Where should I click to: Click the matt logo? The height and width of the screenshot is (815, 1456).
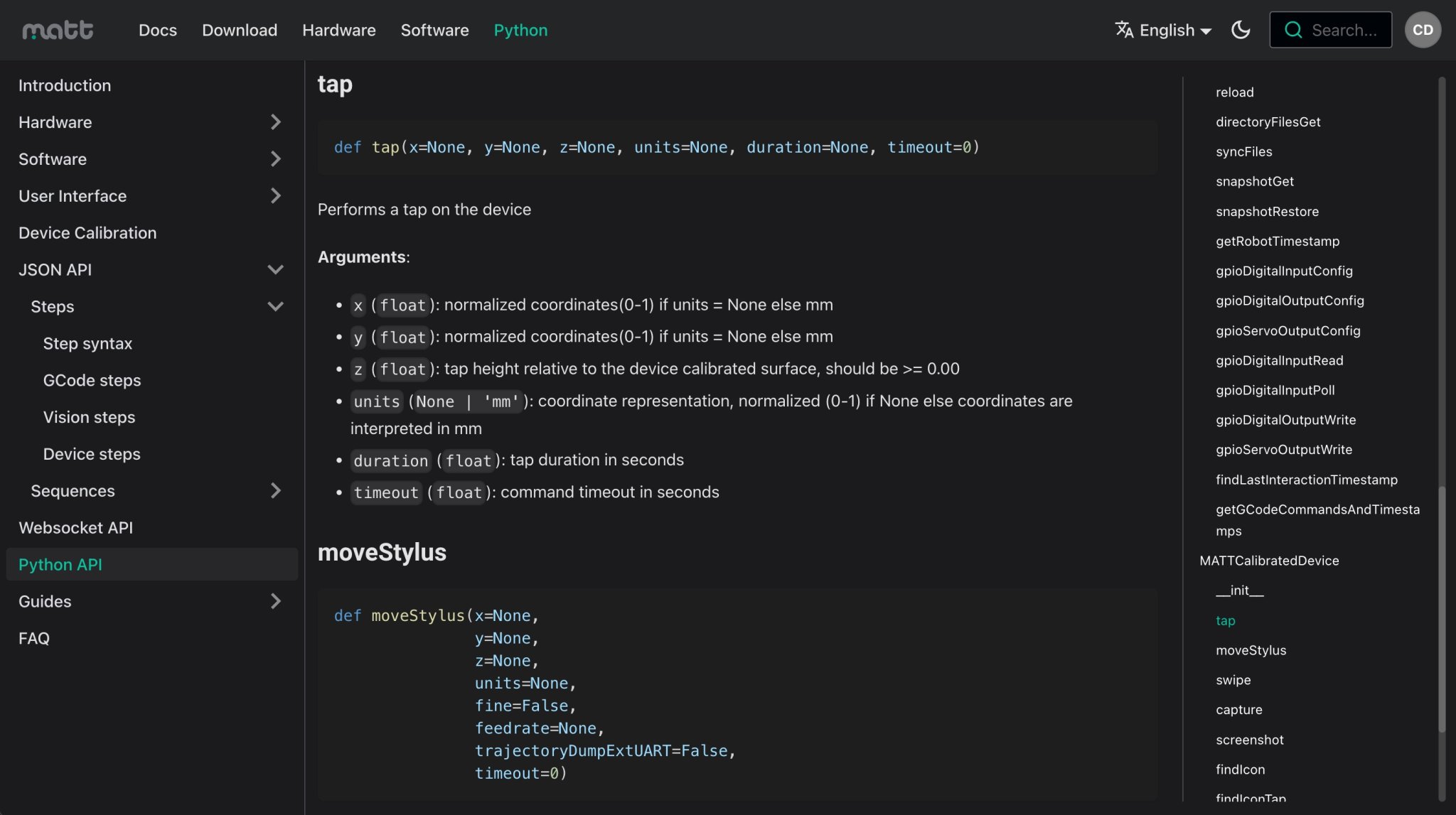tap(57, 29)
